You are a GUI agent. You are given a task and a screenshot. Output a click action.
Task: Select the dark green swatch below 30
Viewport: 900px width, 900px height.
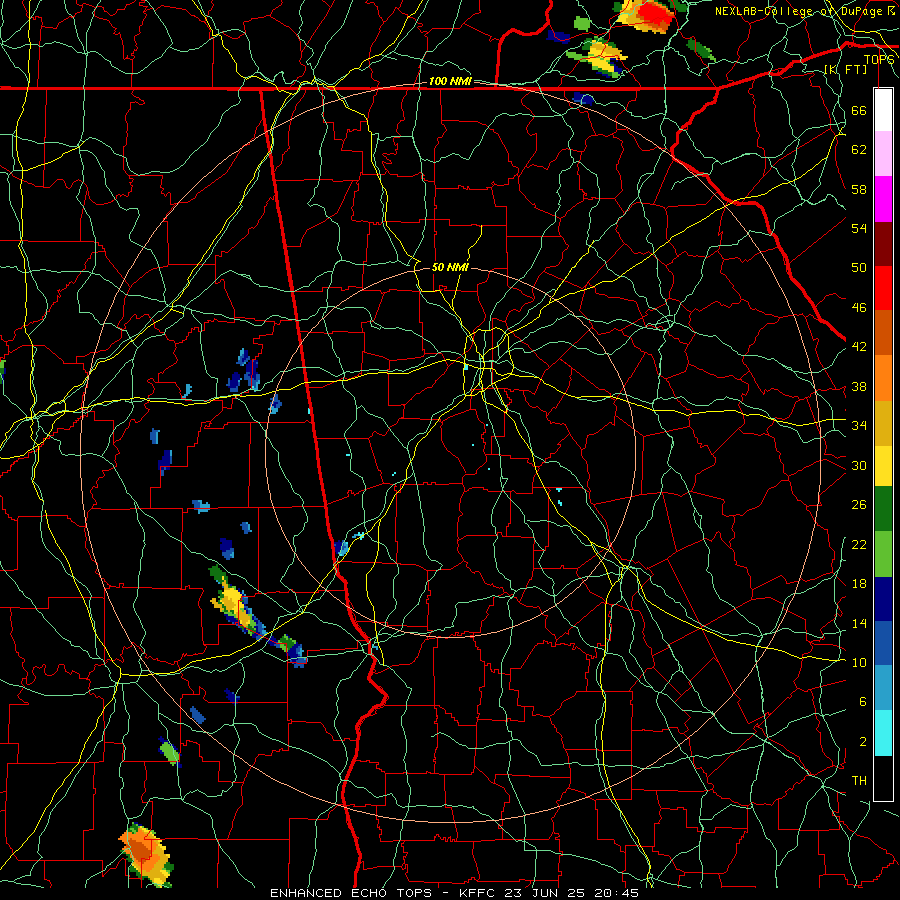point(883,509)
